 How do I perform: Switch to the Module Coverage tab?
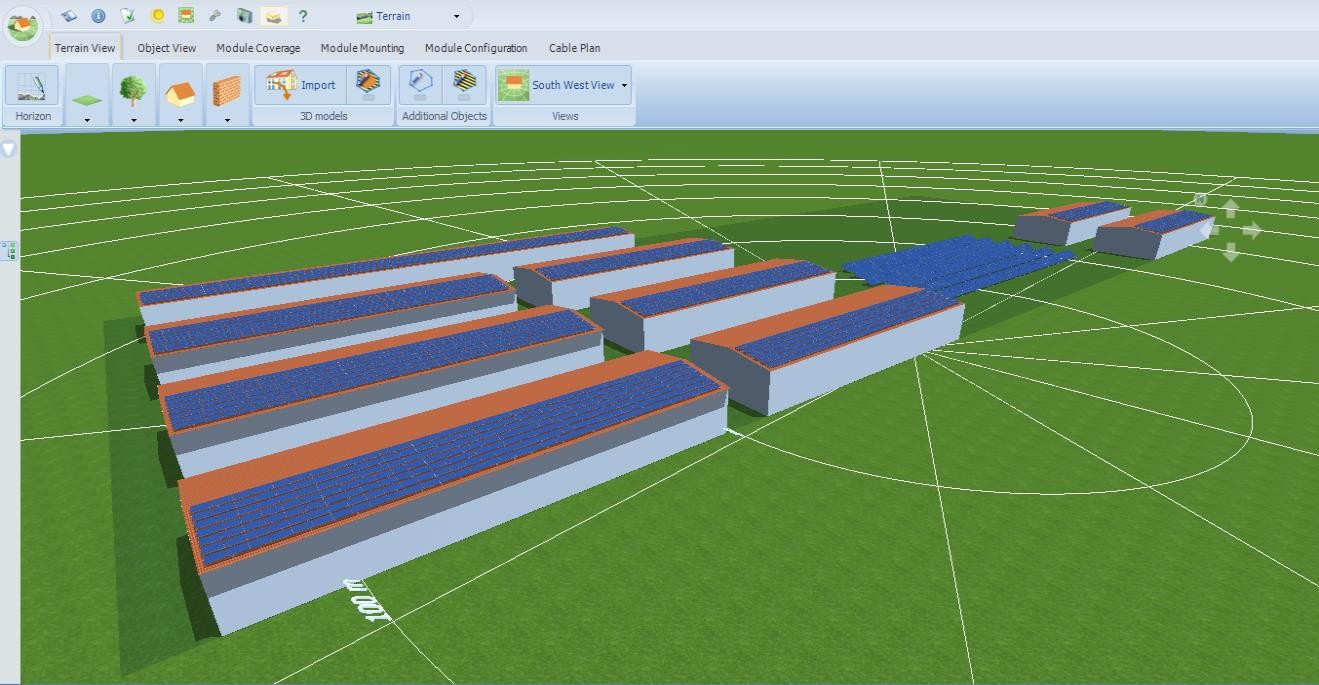(x=258, y=48)
